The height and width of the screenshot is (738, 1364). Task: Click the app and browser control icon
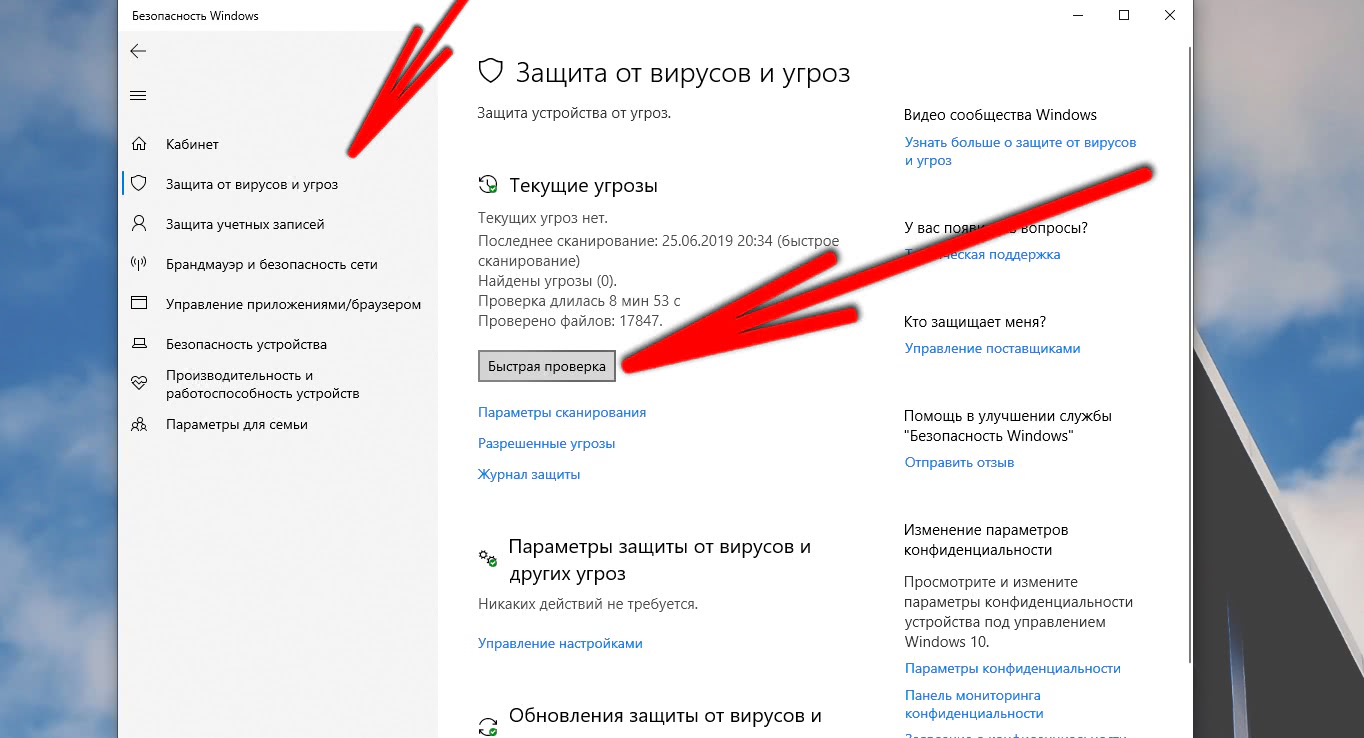pos(139,304)
